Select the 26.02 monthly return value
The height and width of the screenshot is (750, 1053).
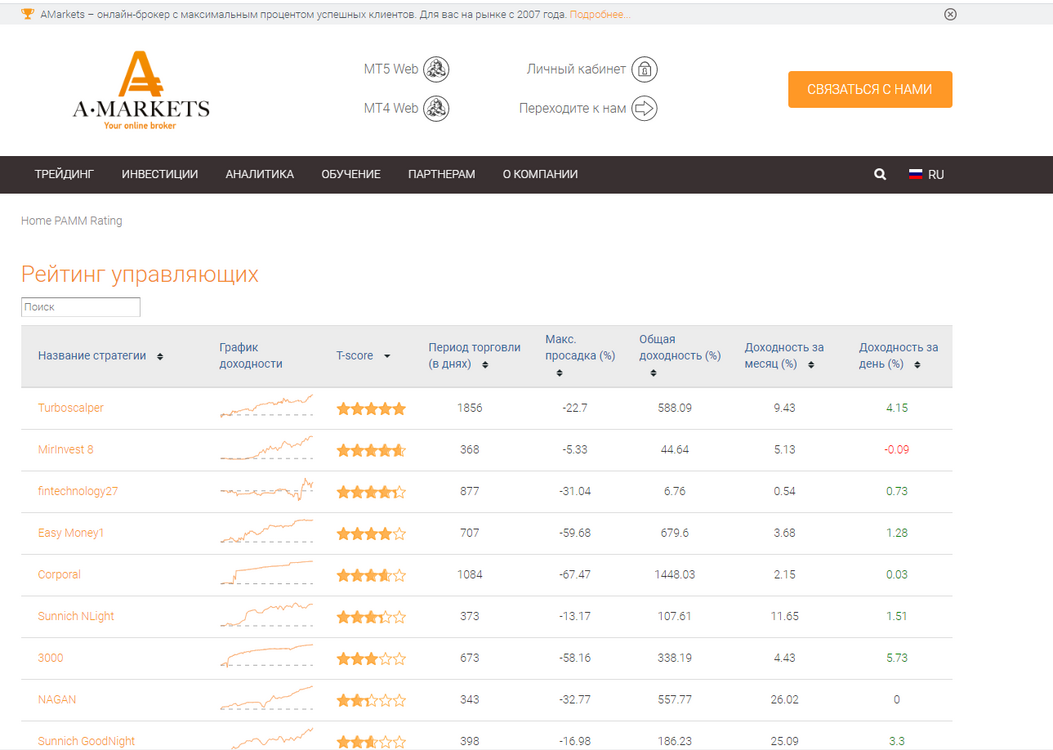[x=784, y=699]
